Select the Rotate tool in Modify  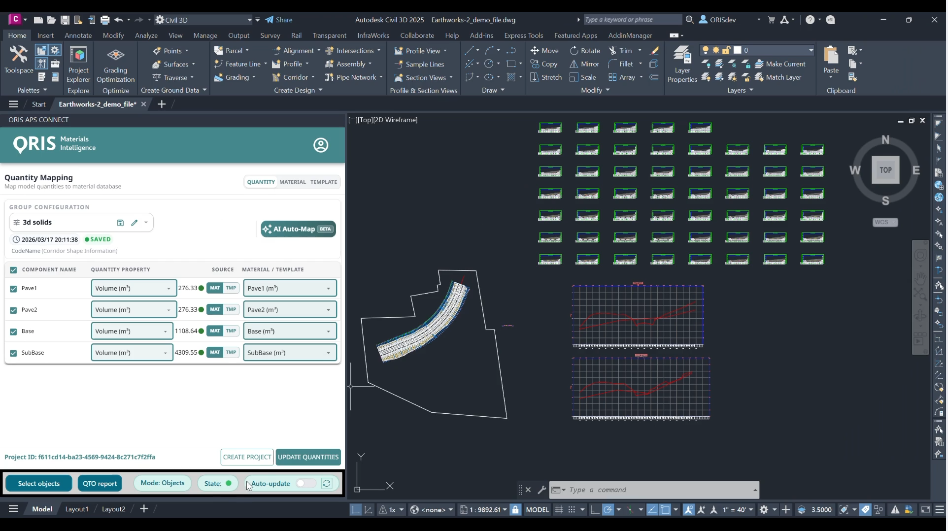click(583, 50)
